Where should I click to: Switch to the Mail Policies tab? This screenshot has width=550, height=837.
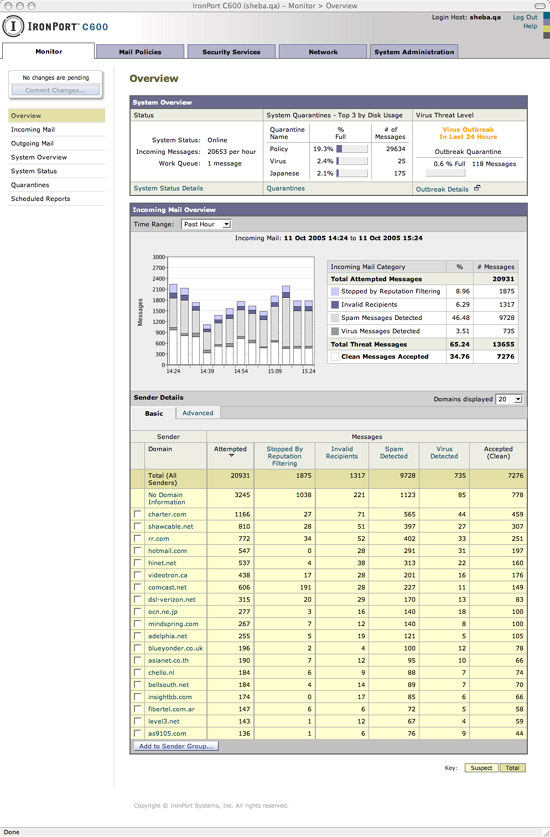[x=140, y=52]
